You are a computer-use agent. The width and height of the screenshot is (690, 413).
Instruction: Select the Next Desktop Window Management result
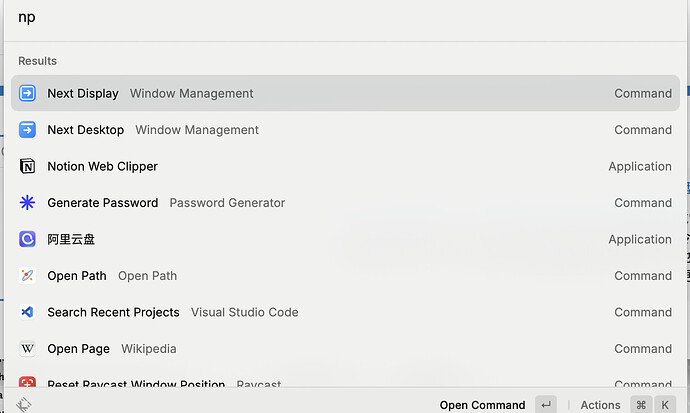point(345,130)
